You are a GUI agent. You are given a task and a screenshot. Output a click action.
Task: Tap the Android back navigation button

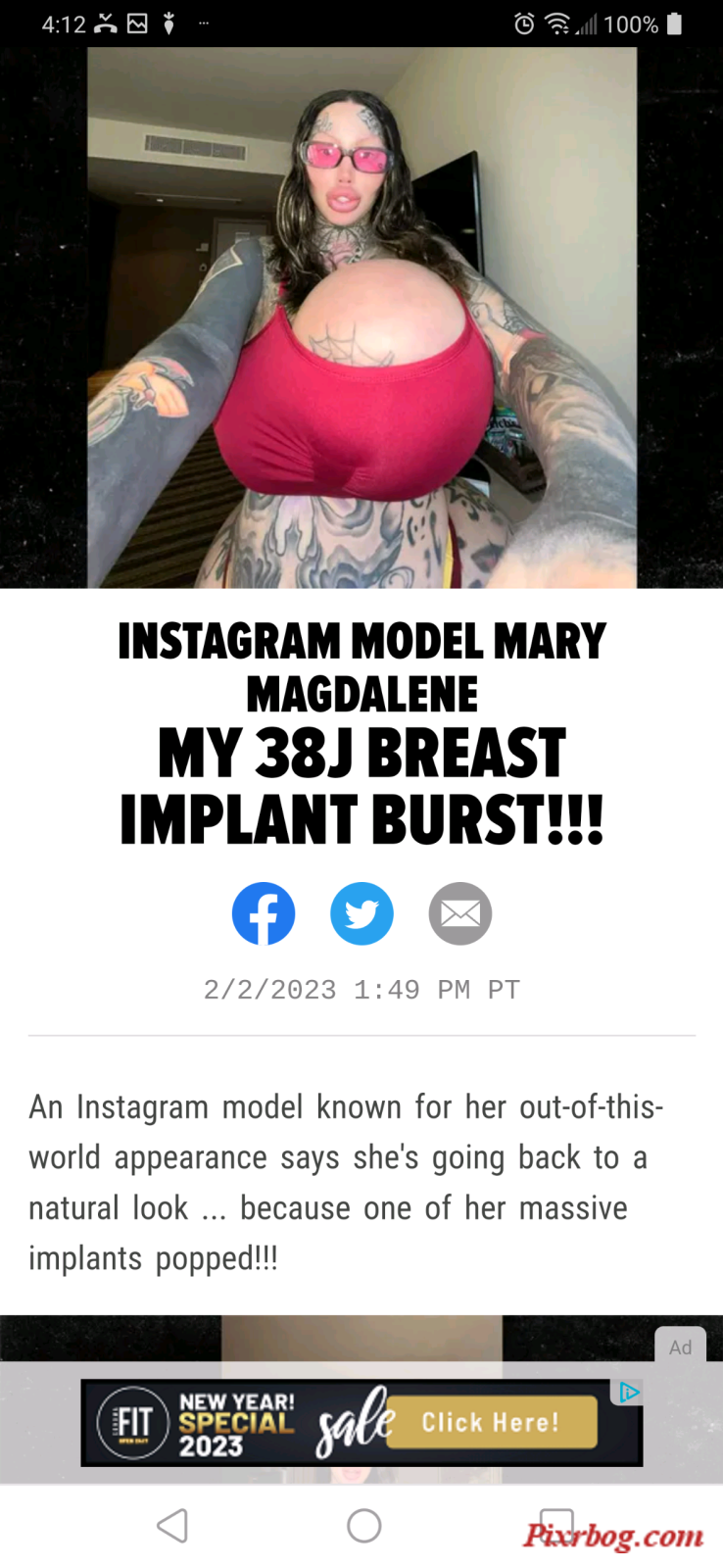[172, 1526]
